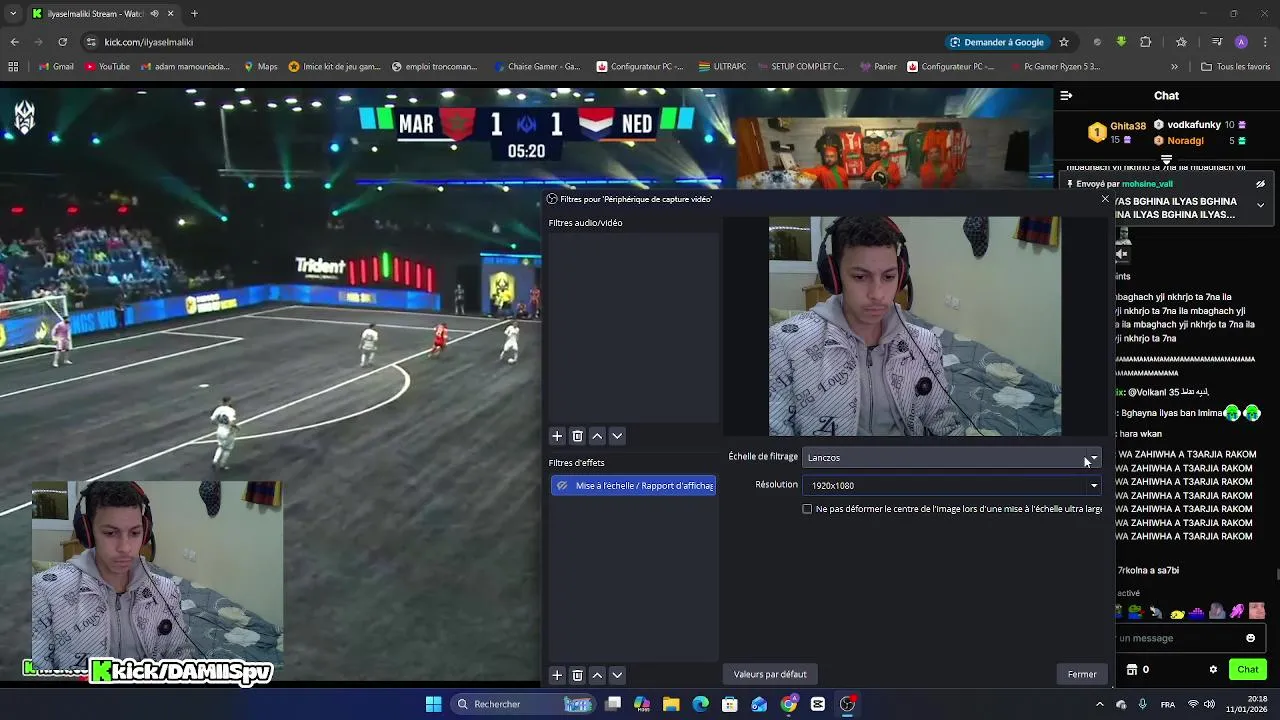Image resolution: width=1280 pixels, height=720 pixels.
Task: Click the FRA language indicator
Action: click(x=1168, y=704)
